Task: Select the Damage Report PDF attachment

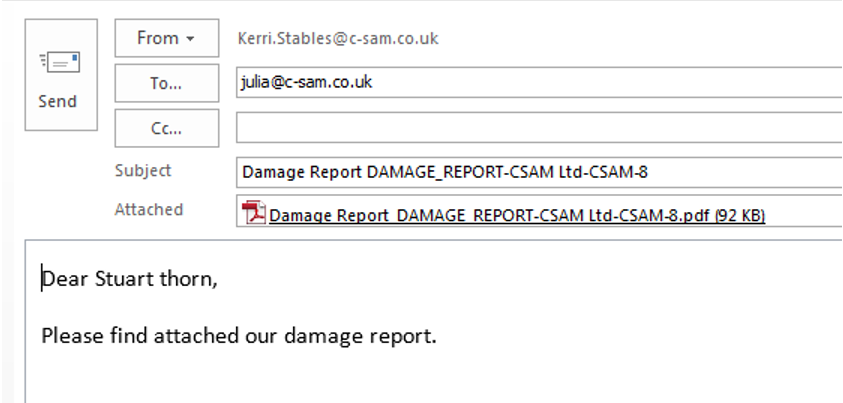Action: click(x=516, y=215)
